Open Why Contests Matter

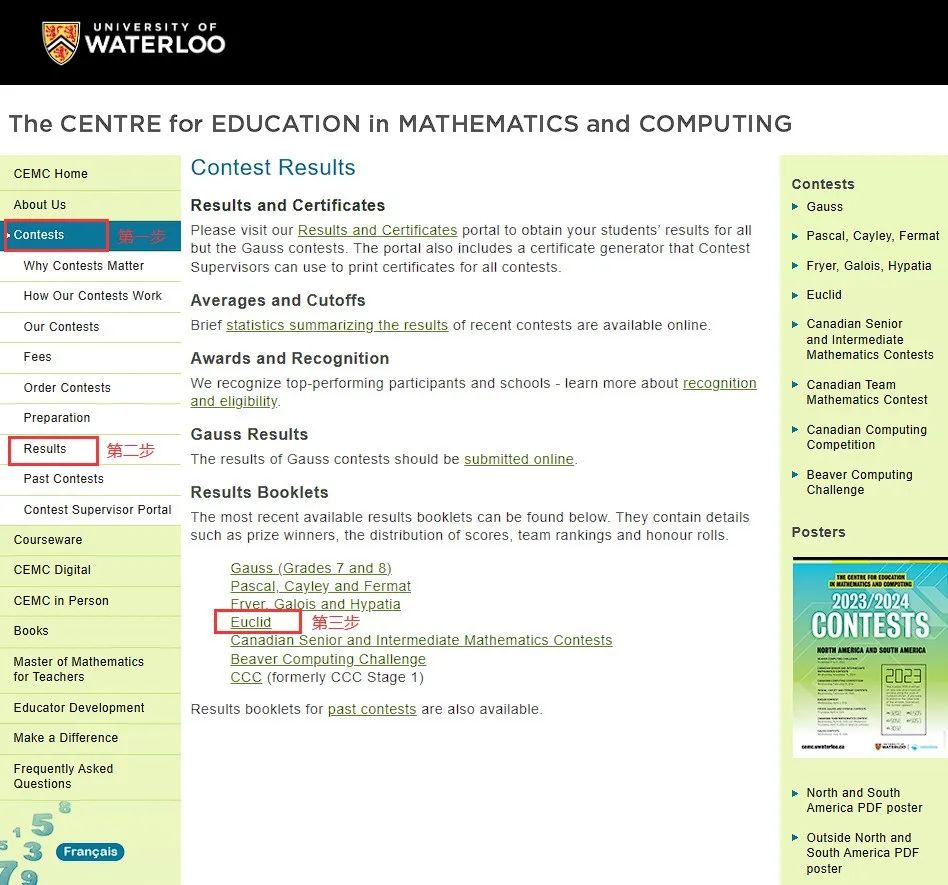[x=83, y=265]
